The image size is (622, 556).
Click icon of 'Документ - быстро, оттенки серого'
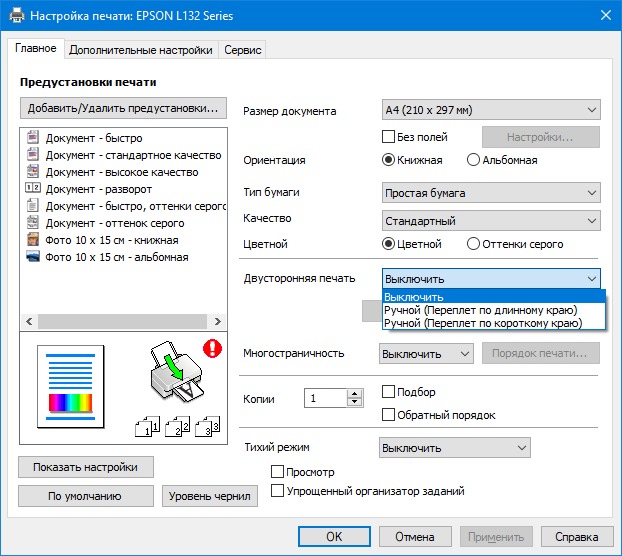(33, 205)
